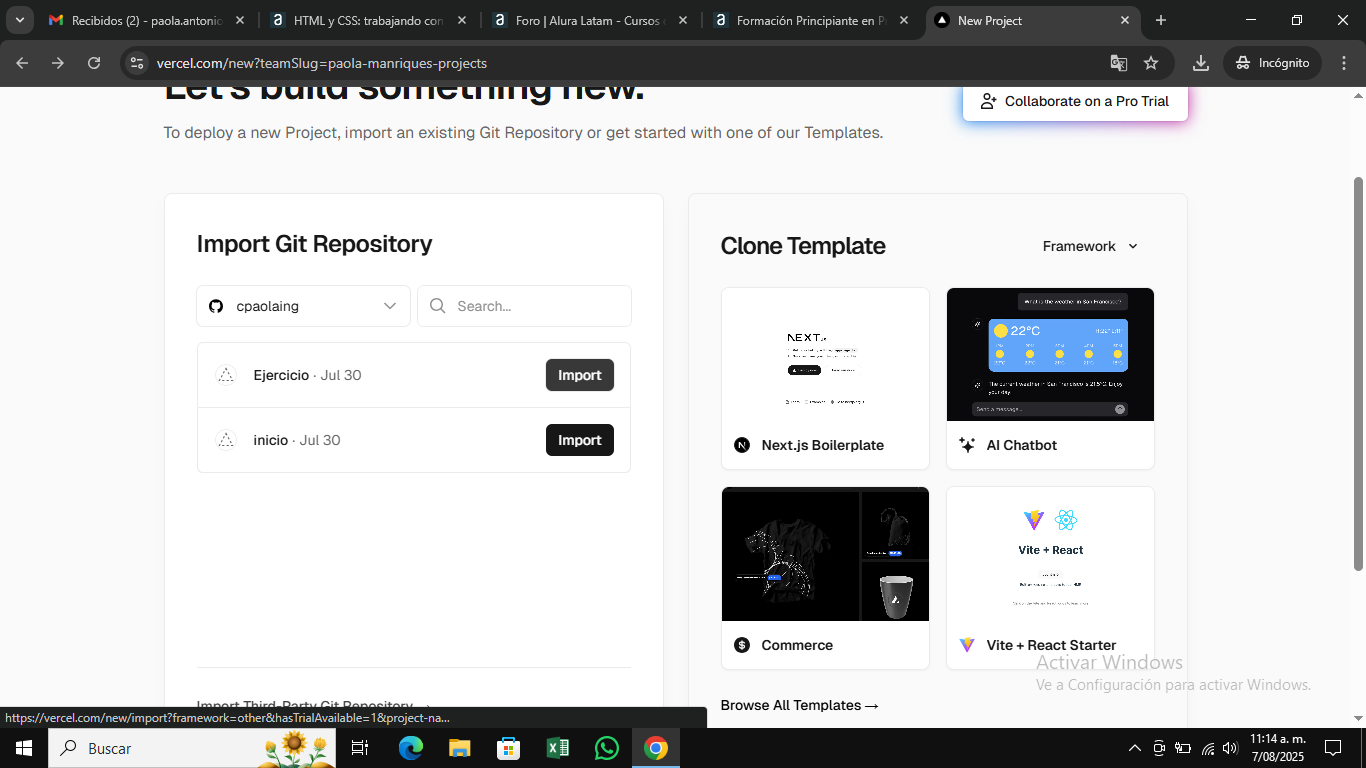This screenshot has height=768, width=1366.
Task: Click the person-plus icon on Collaborate button
Action: [988, 101]
